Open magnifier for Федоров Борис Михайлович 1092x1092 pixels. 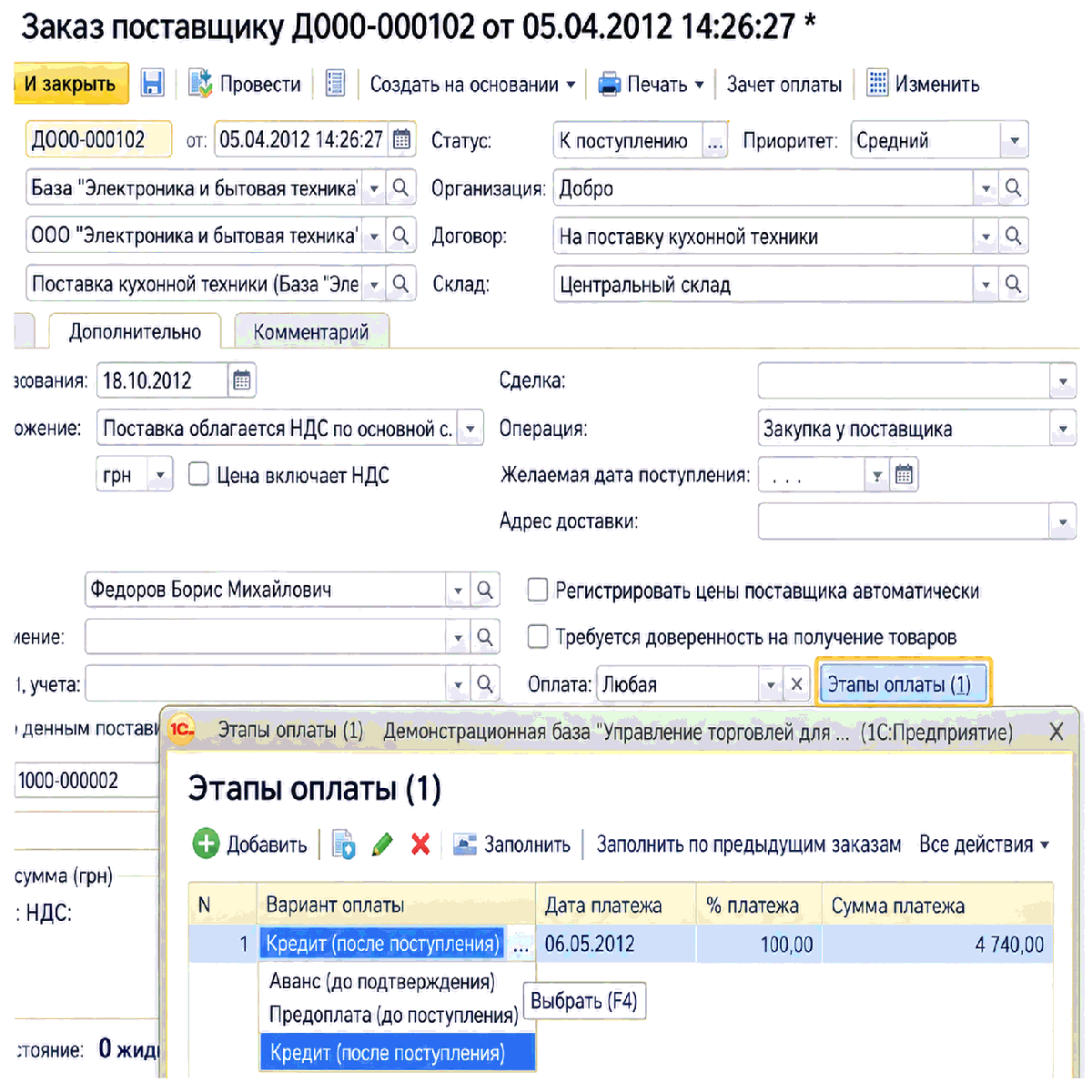tap(485, 590)
